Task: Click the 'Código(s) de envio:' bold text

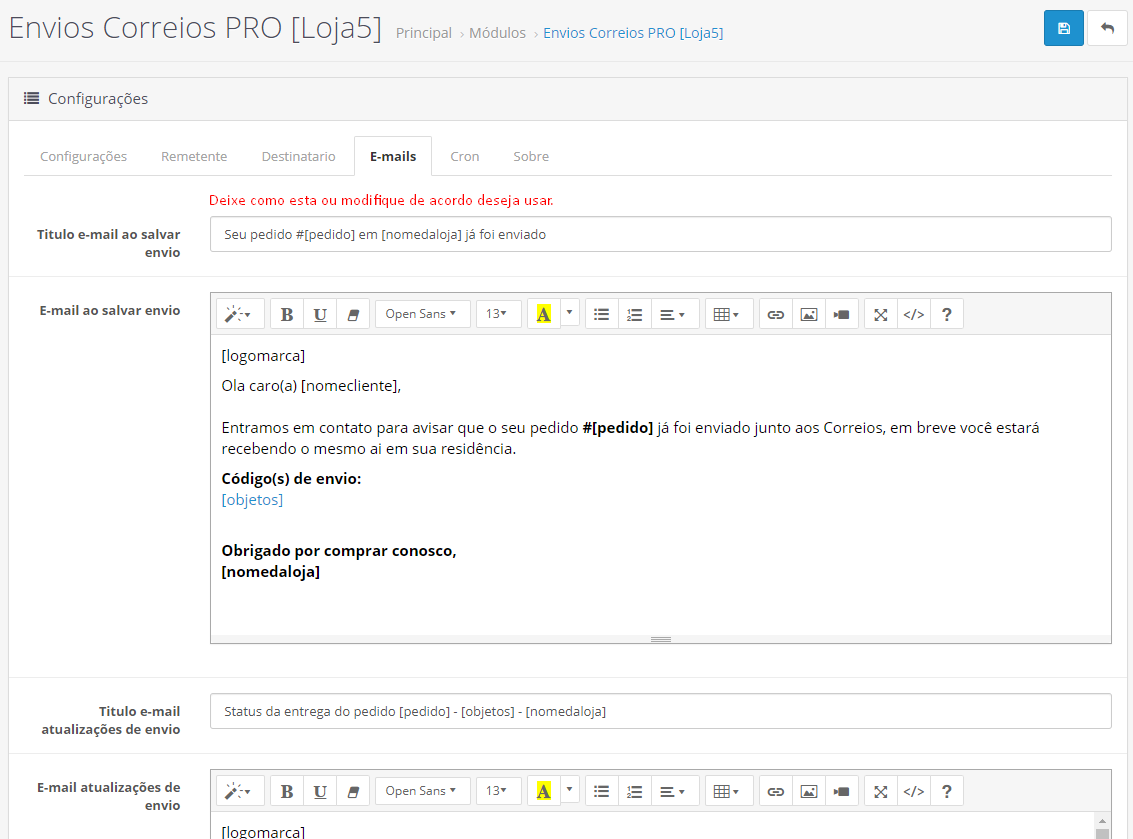Action: coord(291,478)
